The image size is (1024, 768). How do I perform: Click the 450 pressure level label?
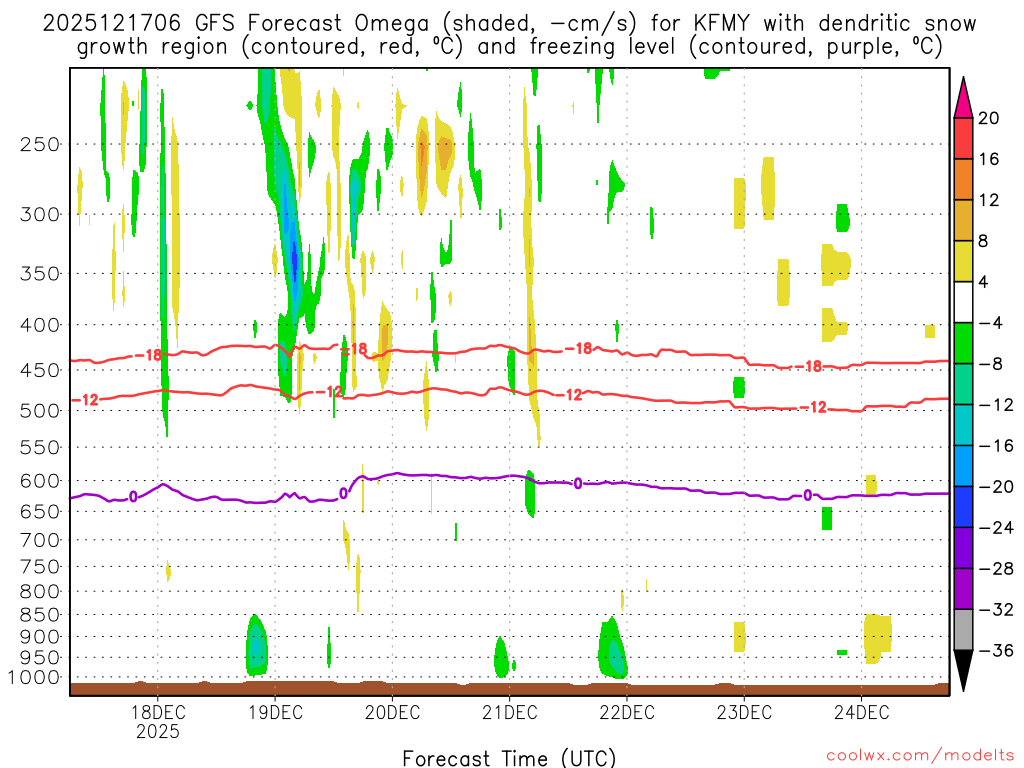pyautogui.click(x=39, y=370)
